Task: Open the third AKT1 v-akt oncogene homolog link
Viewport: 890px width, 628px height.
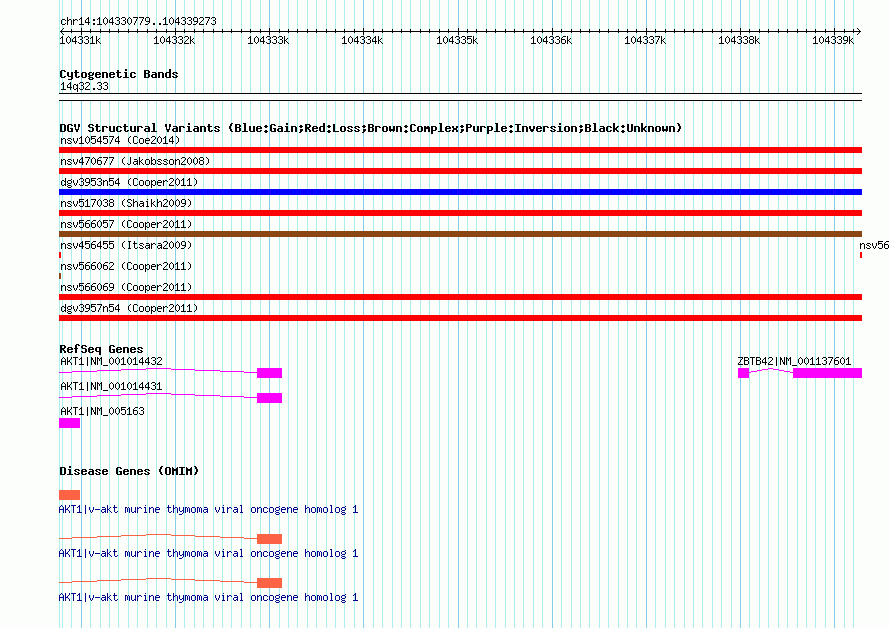Action: (x=208, y=597)
